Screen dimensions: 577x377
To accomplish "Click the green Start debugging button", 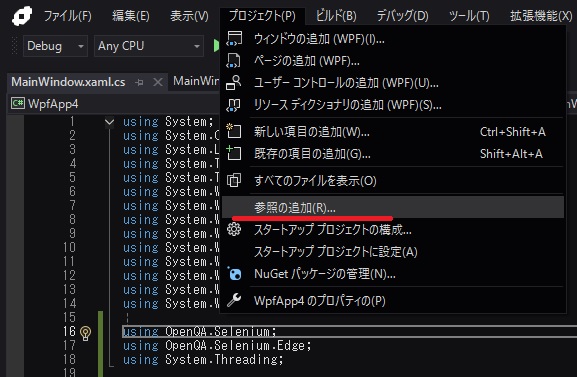I will (x=216, y=46).
